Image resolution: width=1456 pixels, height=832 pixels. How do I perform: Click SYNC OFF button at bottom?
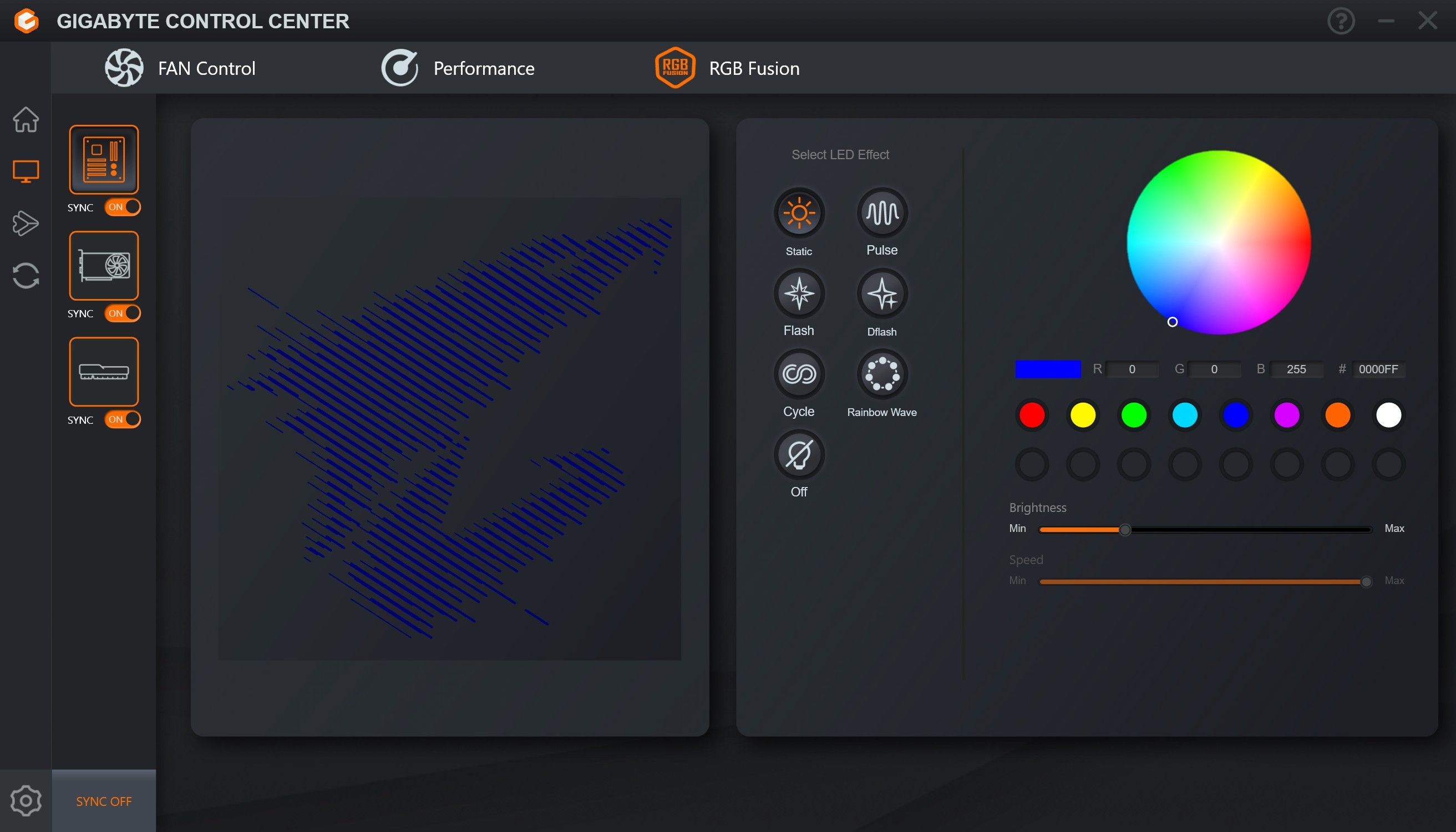tap(103, 801)
